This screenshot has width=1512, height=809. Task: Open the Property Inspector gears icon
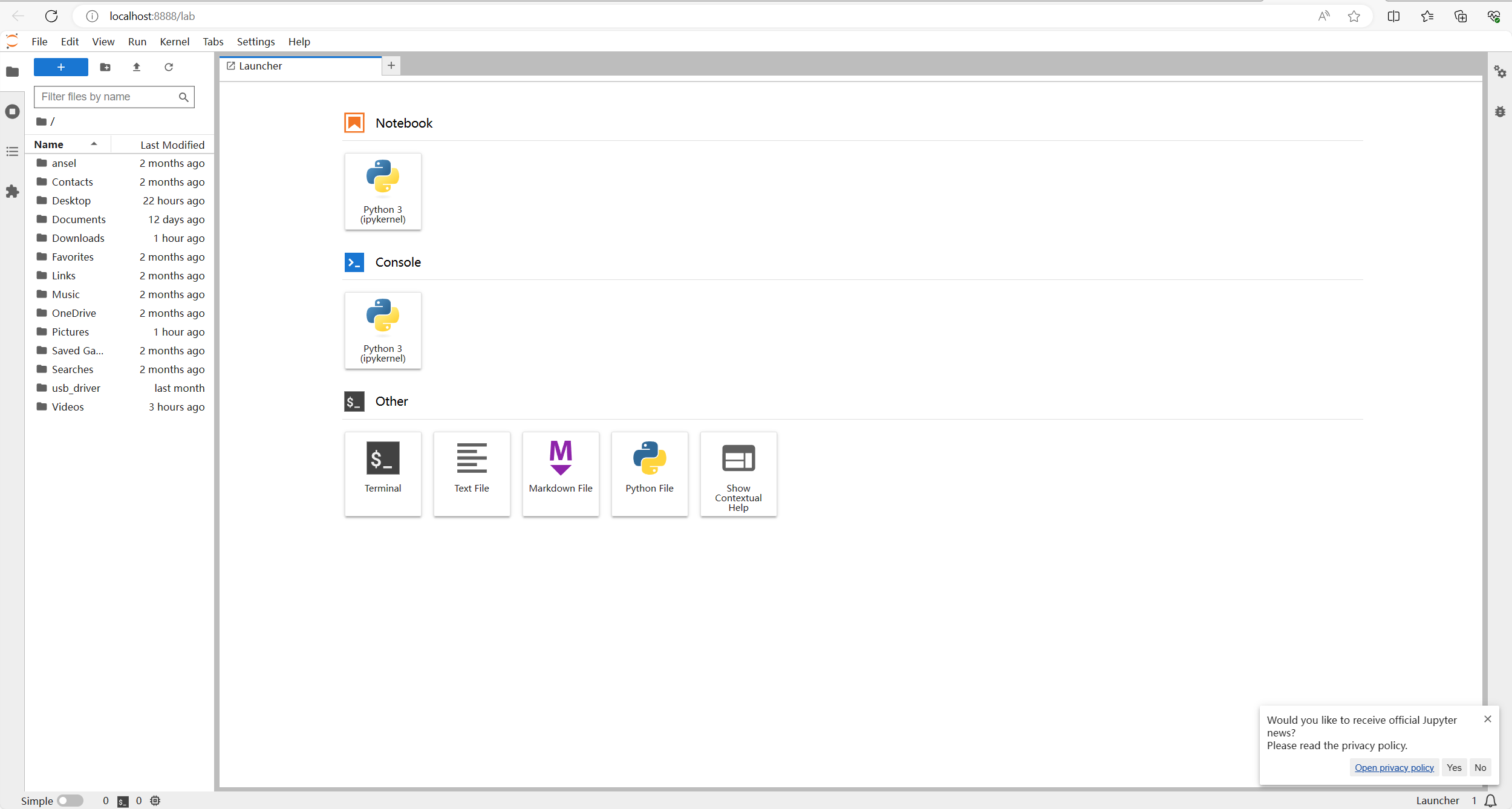pos(1500,72)
